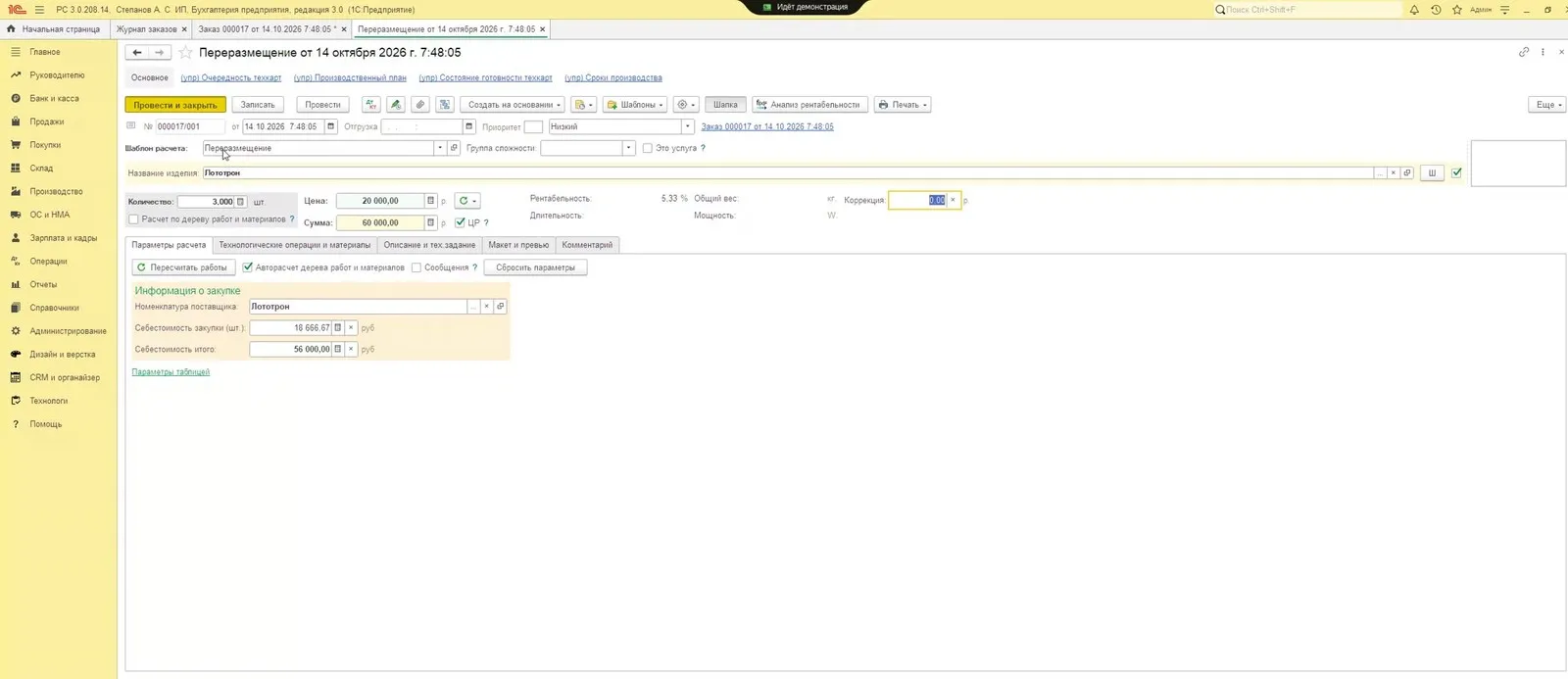The width and height of the screenshot is (1568, 679).
Task: Expand the priority Низкий dropdown arrow
Action: coord(688,126)
